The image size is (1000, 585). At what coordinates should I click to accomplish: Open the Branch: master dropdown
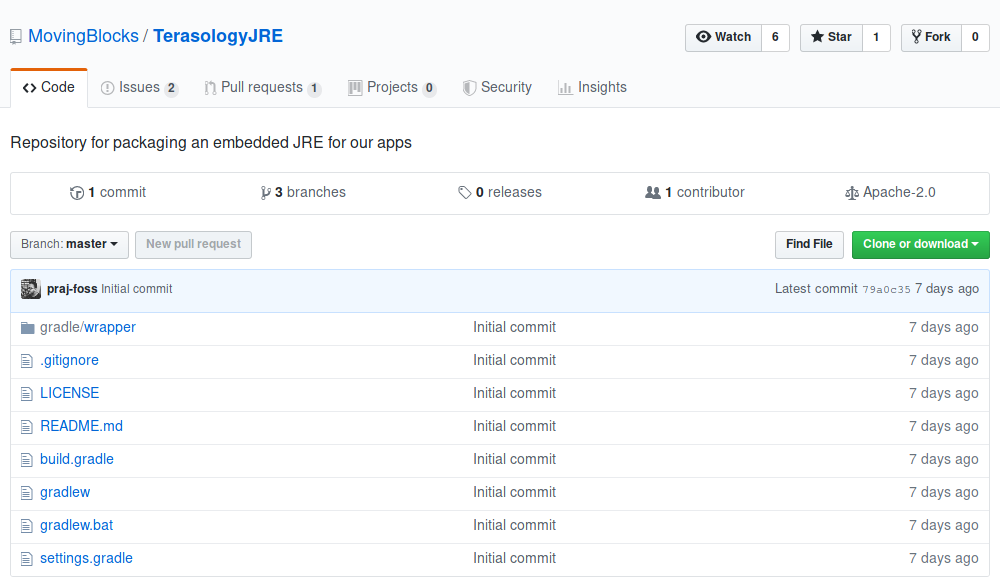coord(70,245)
